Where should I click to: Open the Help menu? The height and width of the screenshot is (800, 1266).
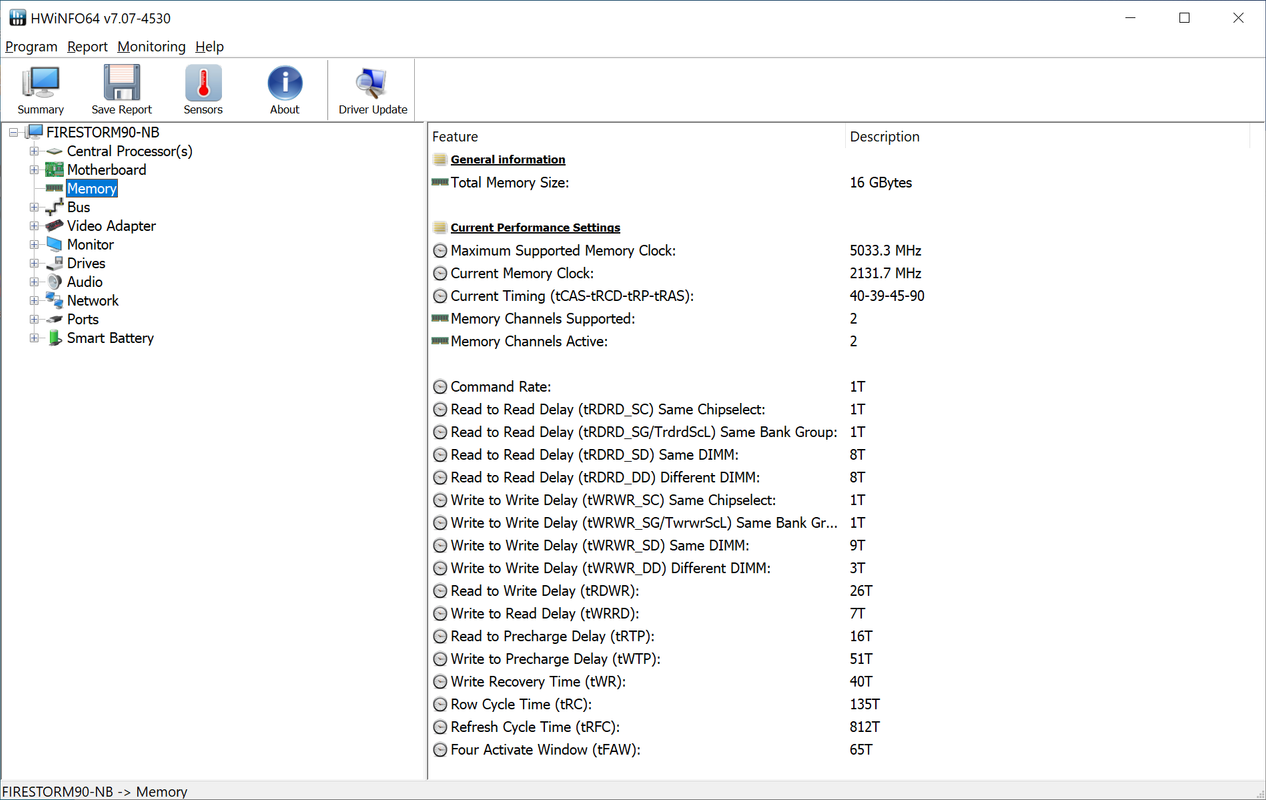[209, 47]
